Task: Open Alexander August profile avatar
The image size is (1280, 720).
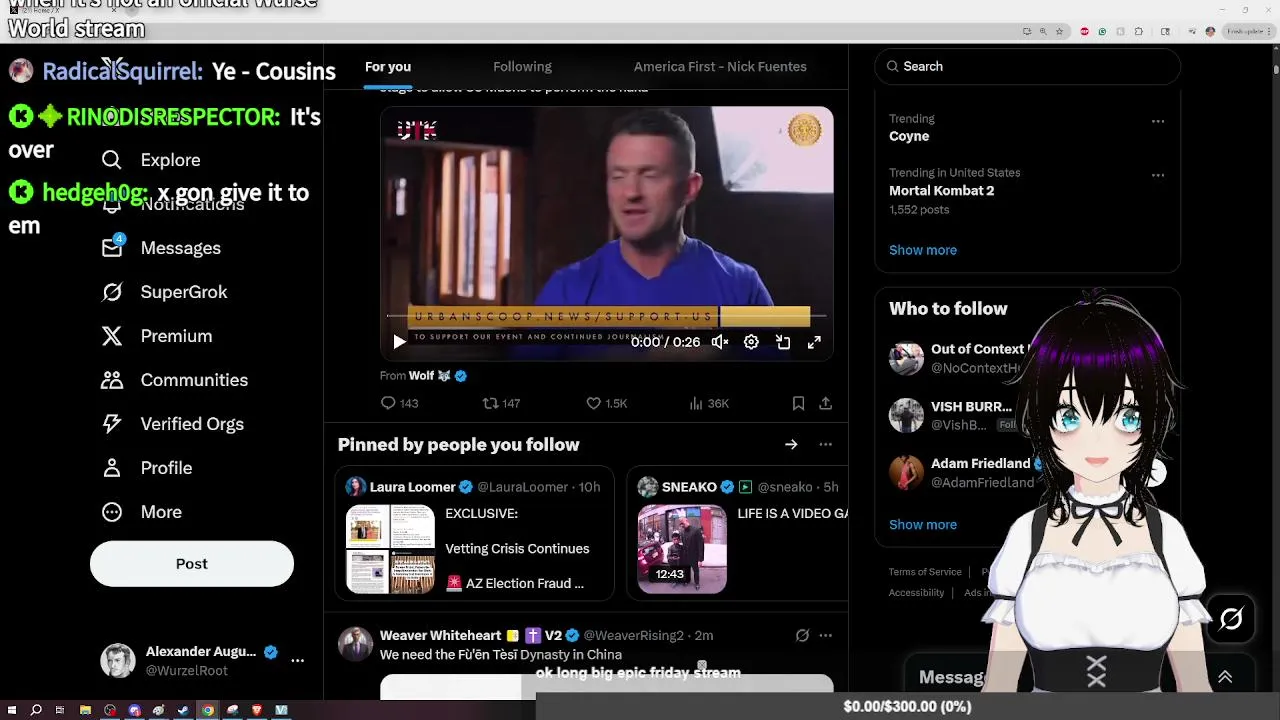Action: tap(117, 661)
